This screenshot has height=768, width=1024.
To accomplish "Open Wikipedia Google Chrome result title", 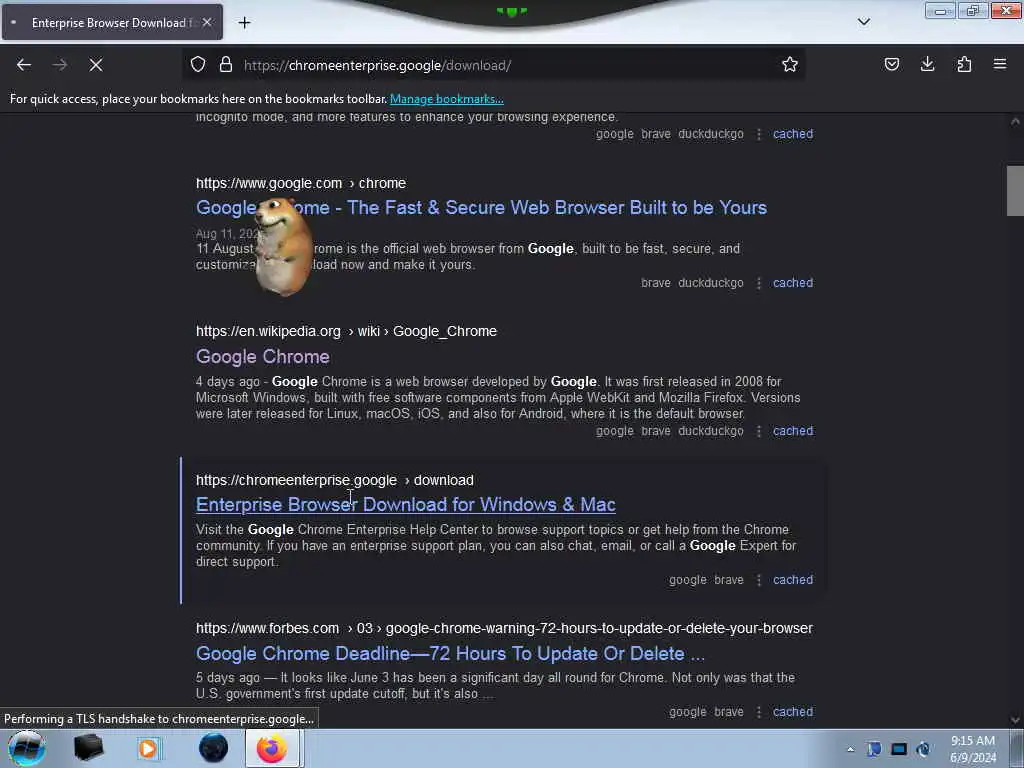I will 263,357.
